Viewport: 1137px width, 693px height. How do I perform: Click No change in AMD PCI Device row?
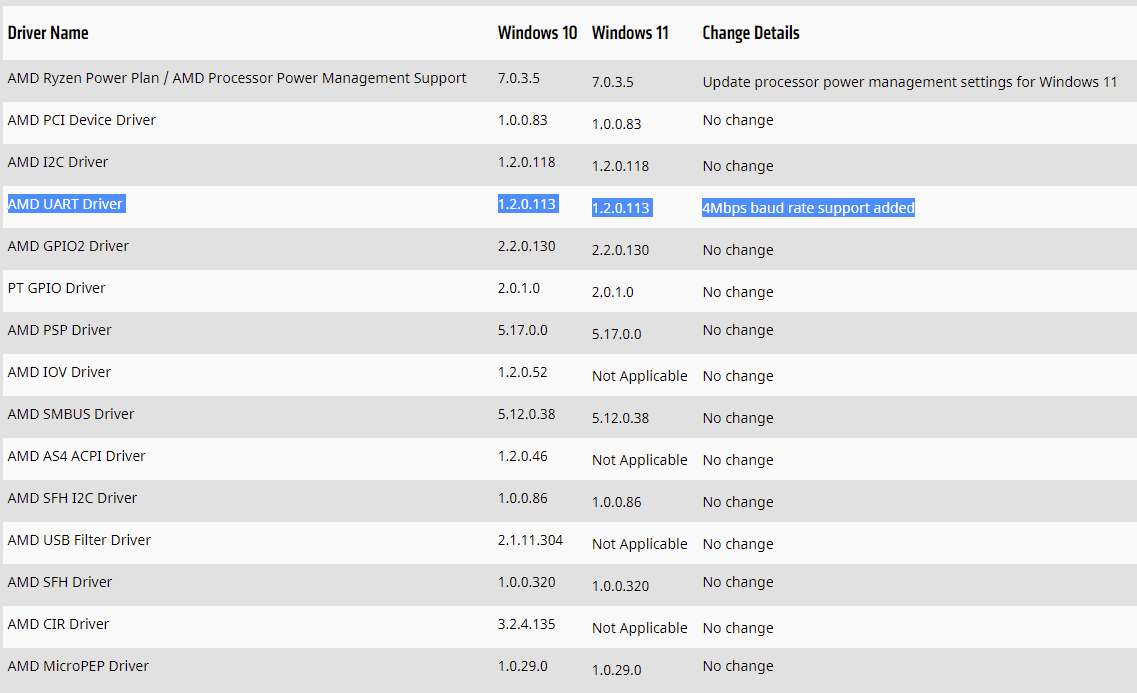(737, 120)
